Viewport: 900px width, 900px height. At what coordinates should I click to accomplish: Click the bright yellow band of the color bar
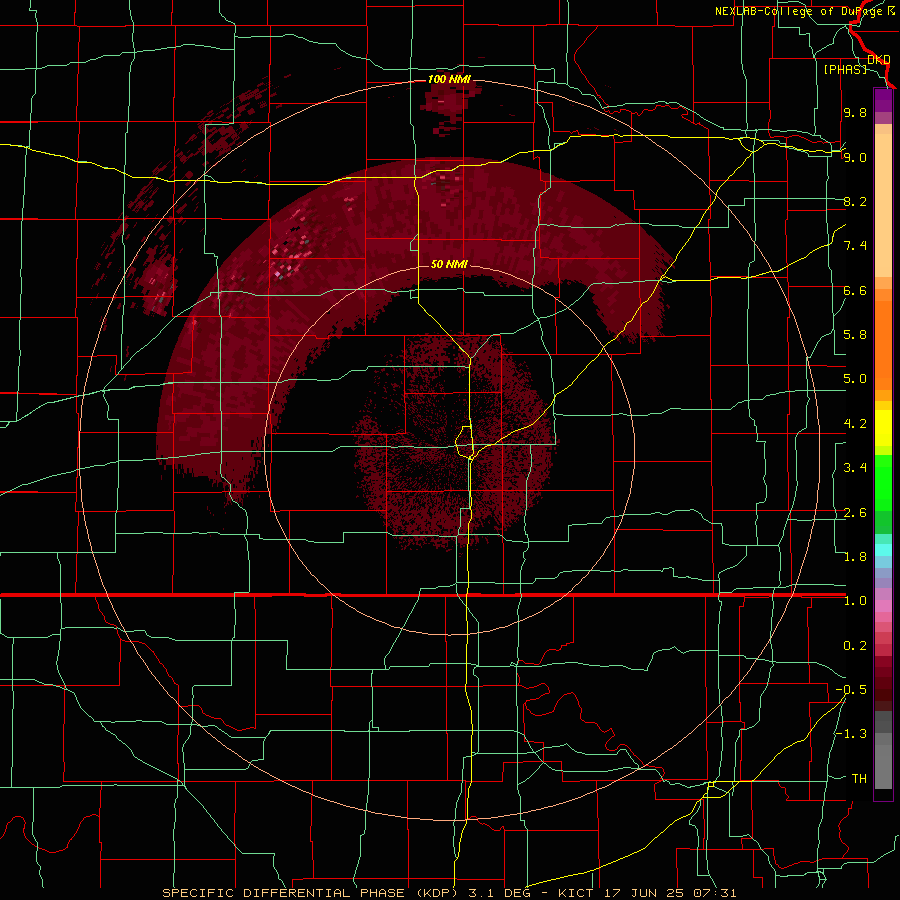[x=883, y=428]
